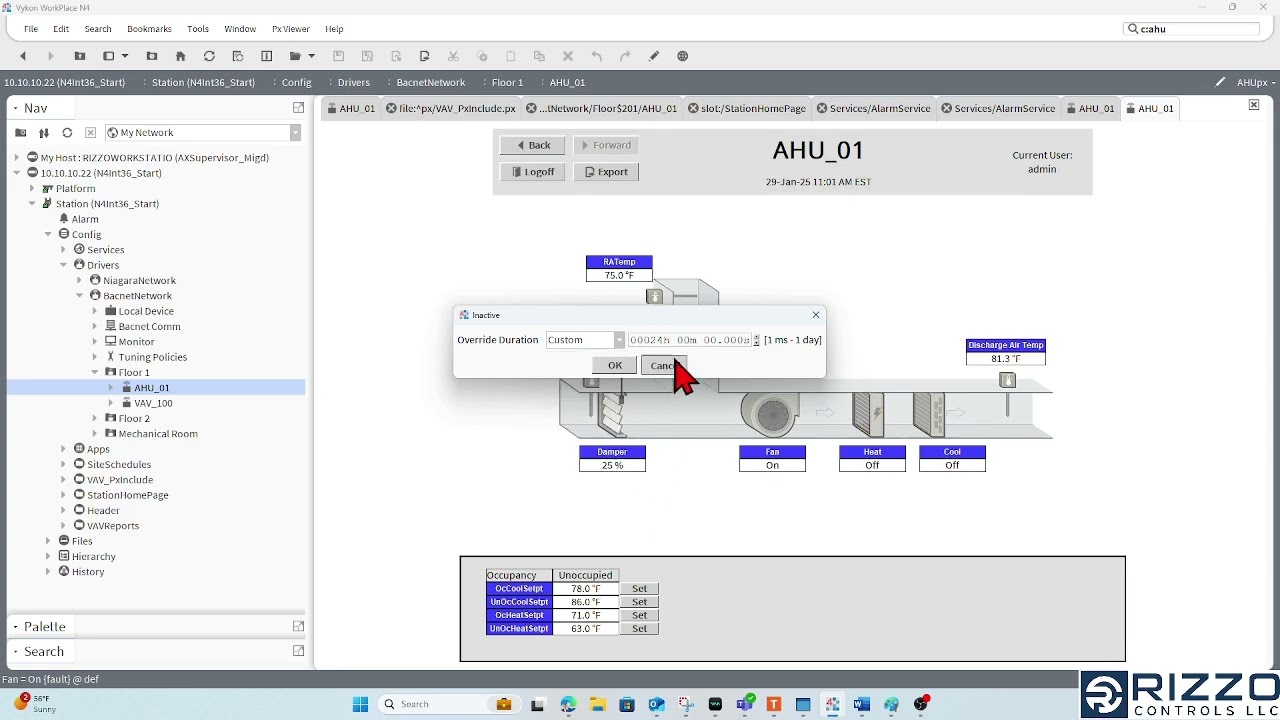This screenshot has width=1280, height=720.
Task: Click the Nav panel new folder icon
Action: pos(21,132)
